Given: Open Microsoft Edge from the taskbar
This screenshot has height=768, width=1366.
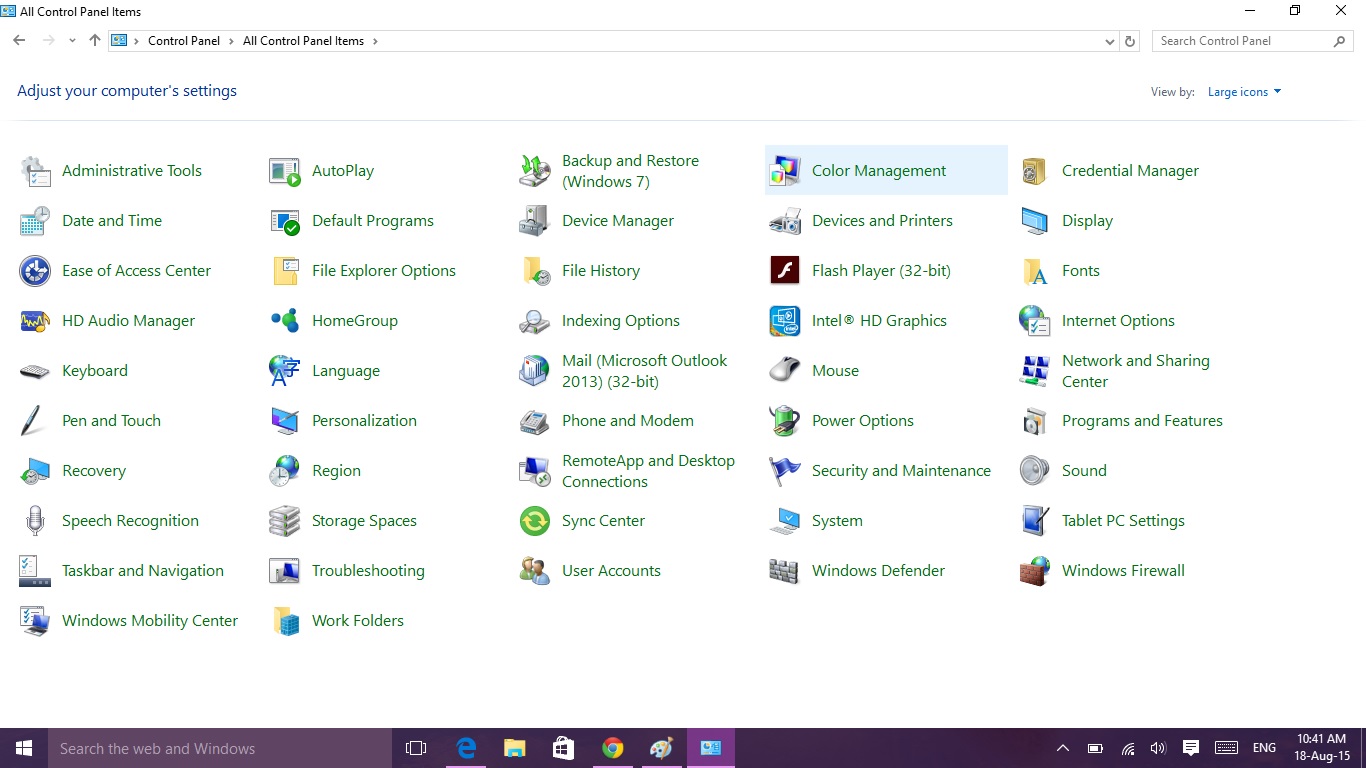Looking at the screenshot, I should tap(466, 748).
